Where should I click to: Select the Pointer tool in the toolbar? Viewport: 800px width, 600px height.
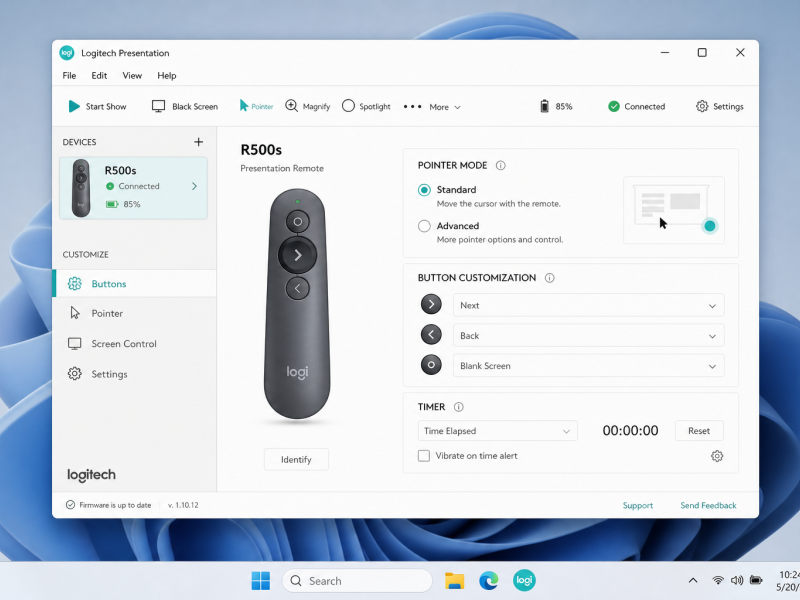point(256,106)
